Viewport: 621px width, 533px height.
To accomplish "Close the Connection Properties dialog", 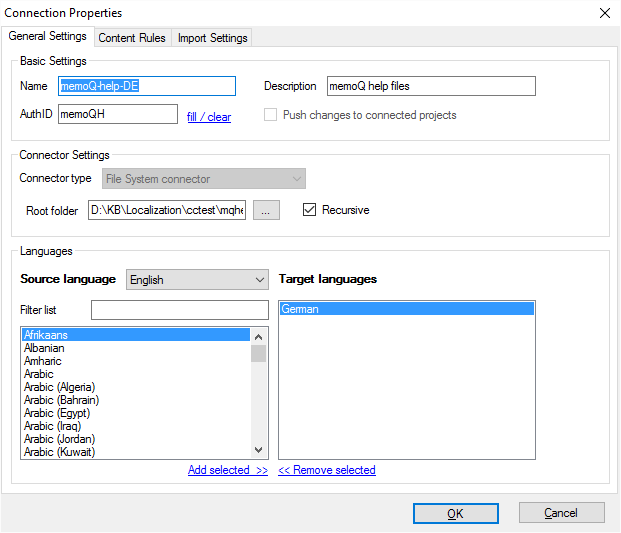I will (604, 13).
